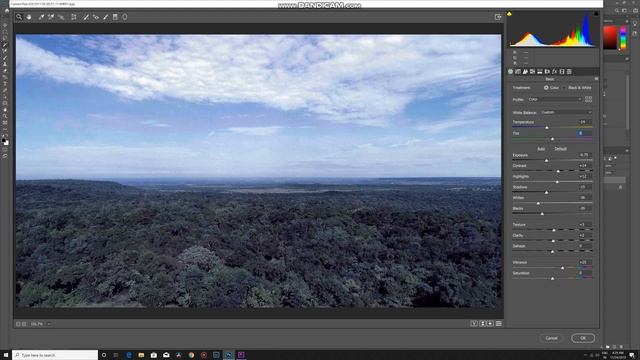Click the Default adjustment link
This screenshot has height=360, width=640.
click(x=560, y=149)
